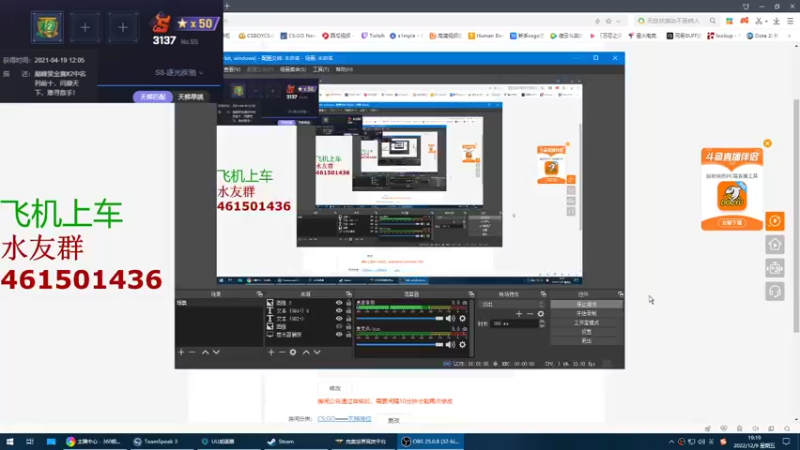Adjust microphone volume slider
Image resolution: width=800 pixels, height=450 pixels.
pyautogui.click(x=400, y=344)
